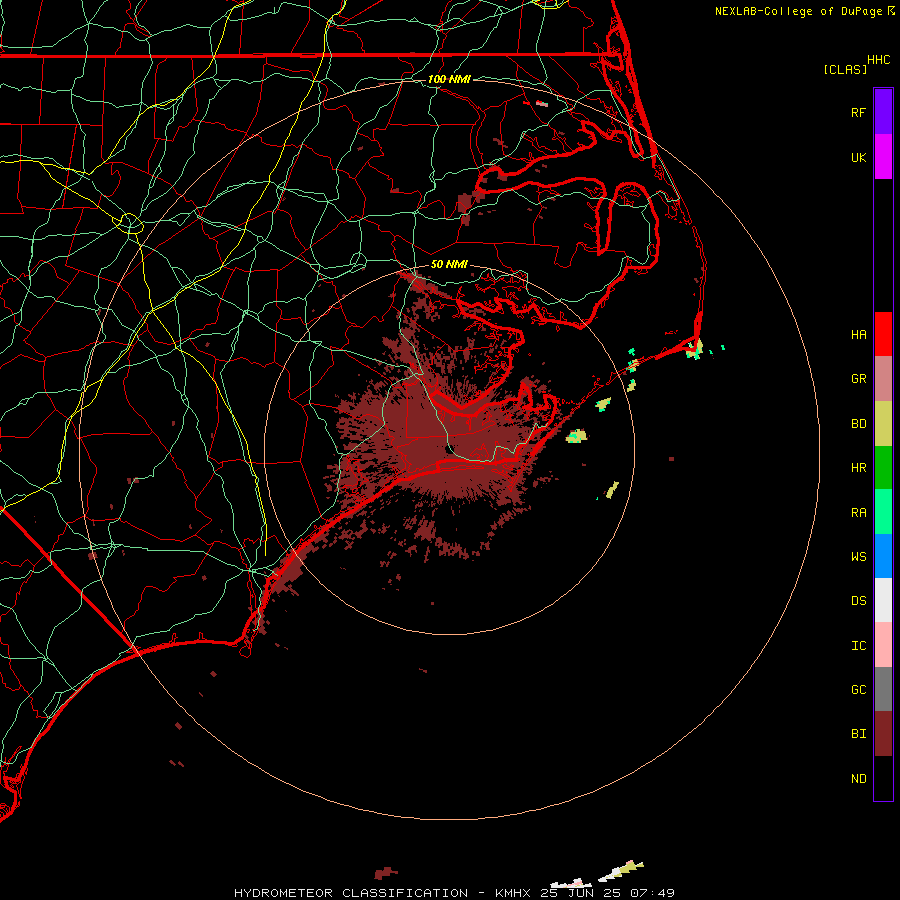Click the [CLAS] units label

(845, 69)
